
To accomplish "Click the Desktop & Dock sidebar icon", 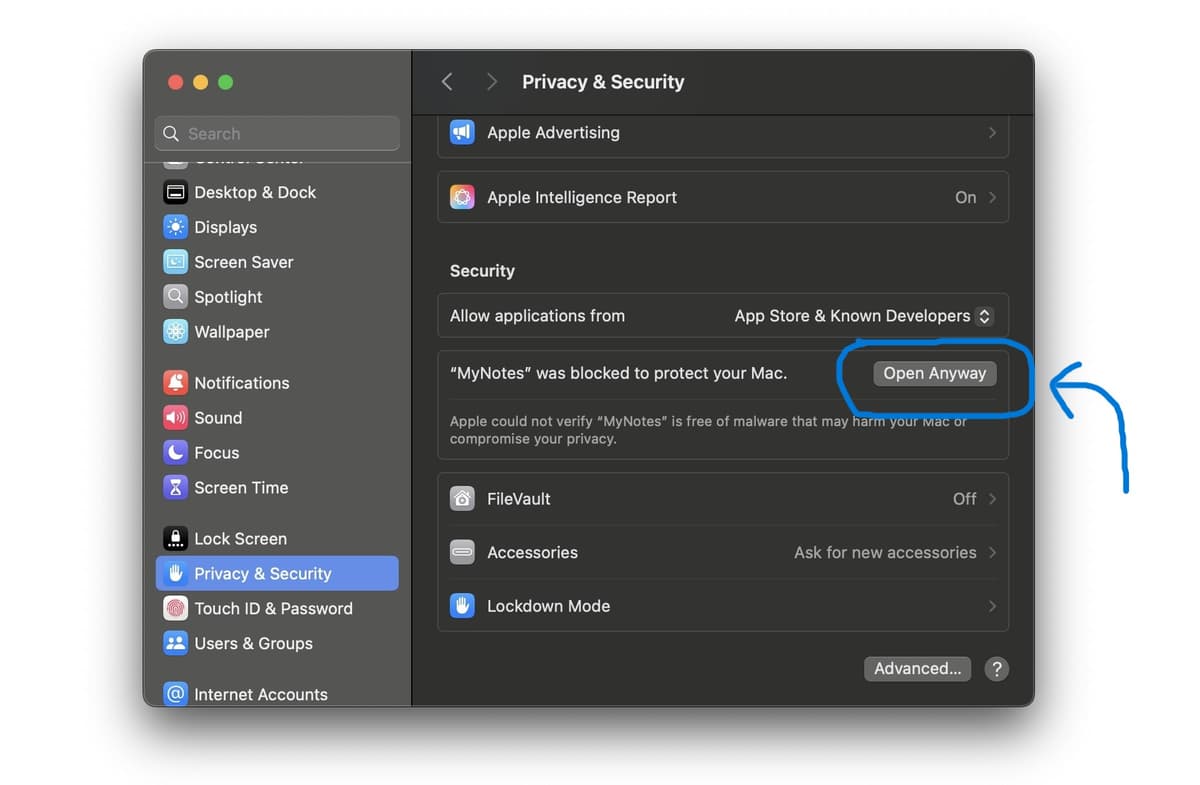I will (x=175, y=192).
